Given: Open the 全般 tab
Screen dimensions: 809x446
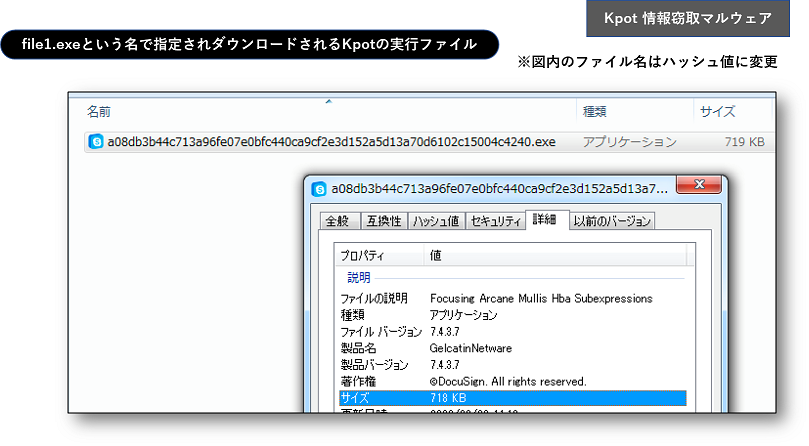Looking at the screenshot, I should point(337,221).
